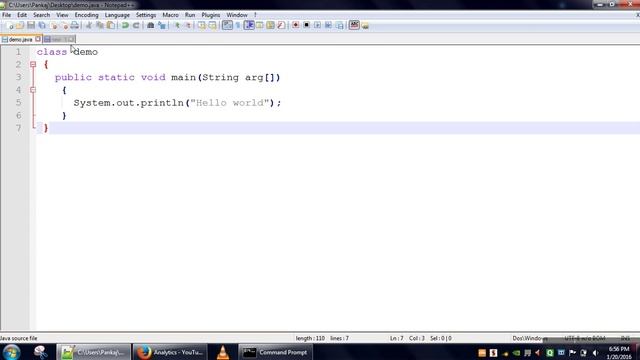The height and width of the screenshot is (360, 640).
Task: Click 'length : 110' in status bar
Action: pos(310,338)
